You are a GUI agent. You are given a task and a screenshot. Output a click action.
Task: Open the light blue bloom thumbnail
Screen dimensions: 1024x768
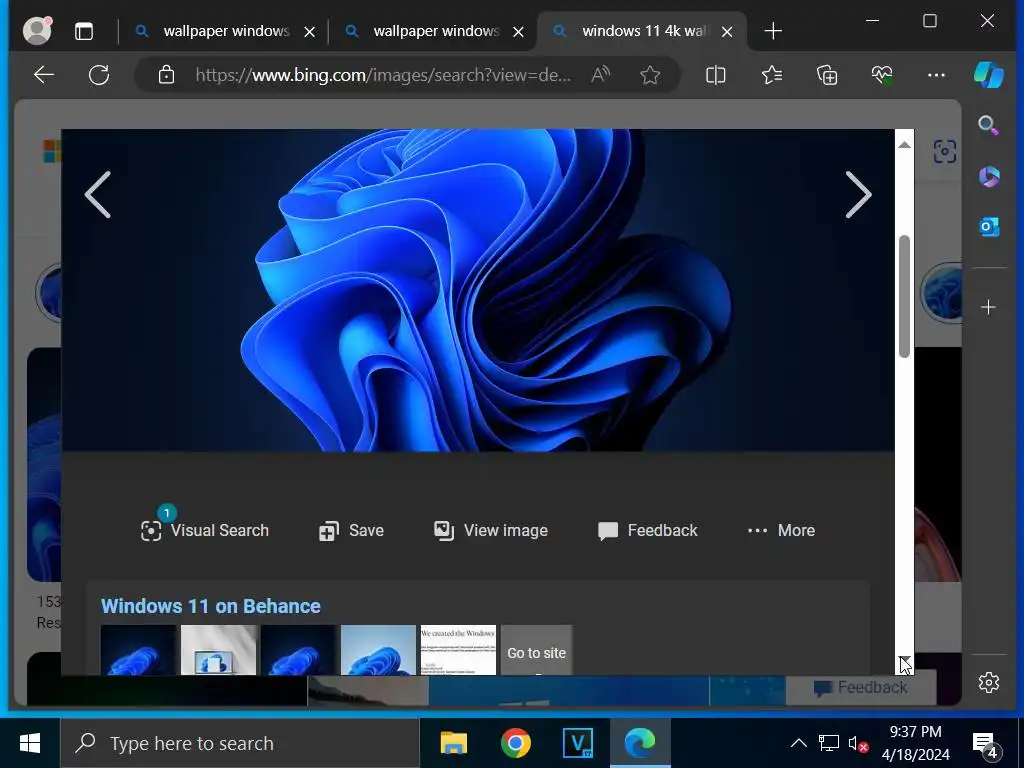[x=379, y=650]
